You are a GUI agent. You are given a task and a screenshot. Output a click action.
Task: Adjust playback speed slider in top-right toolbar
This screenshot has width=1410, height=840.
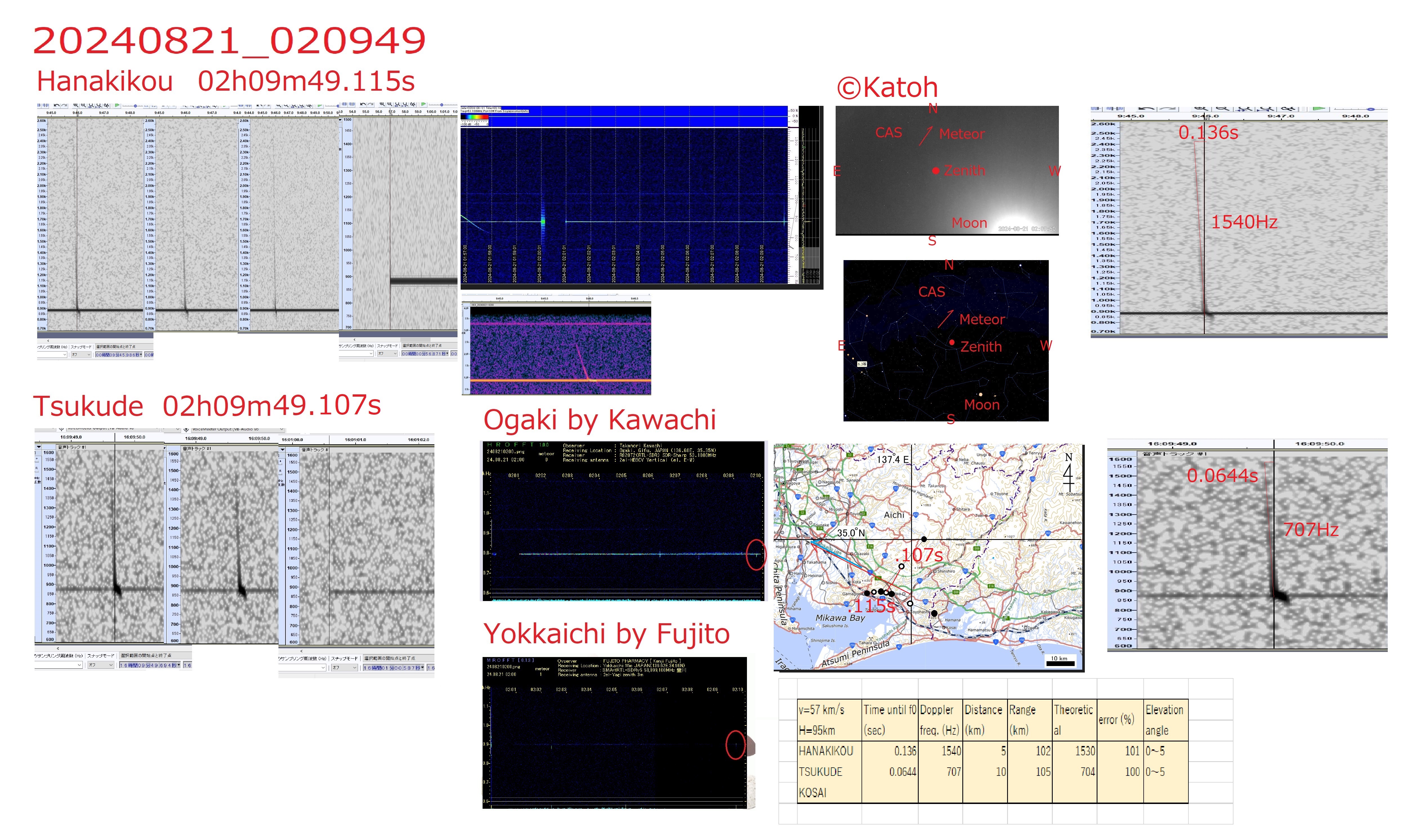pos(1371,109)
